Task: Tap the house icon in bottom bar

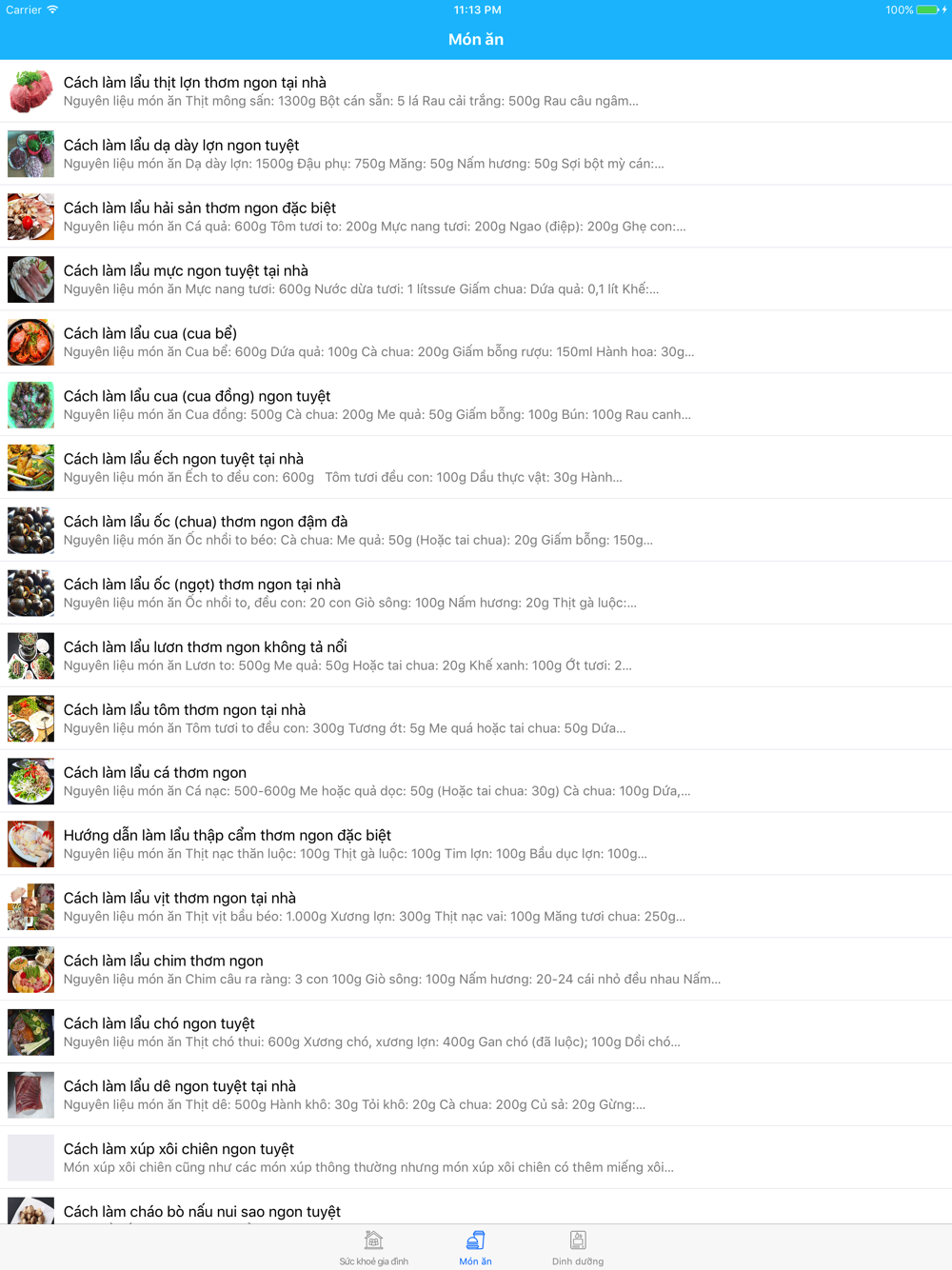Action: click(x=373, y=1240)
